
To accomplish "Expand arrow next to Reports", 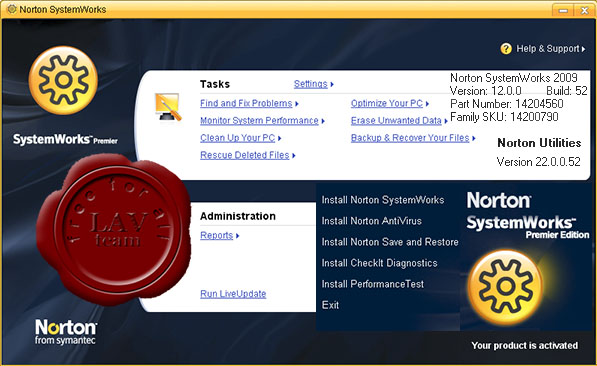I will 238,236.
